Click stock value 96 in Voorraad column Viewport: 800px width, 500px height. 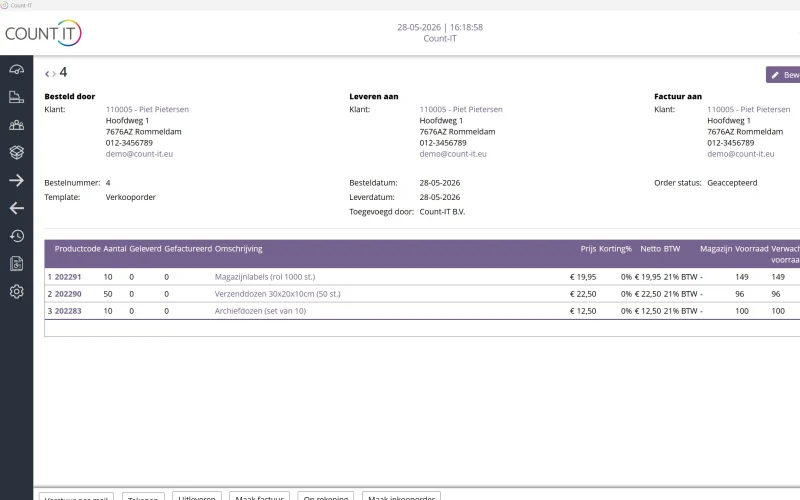739,294
